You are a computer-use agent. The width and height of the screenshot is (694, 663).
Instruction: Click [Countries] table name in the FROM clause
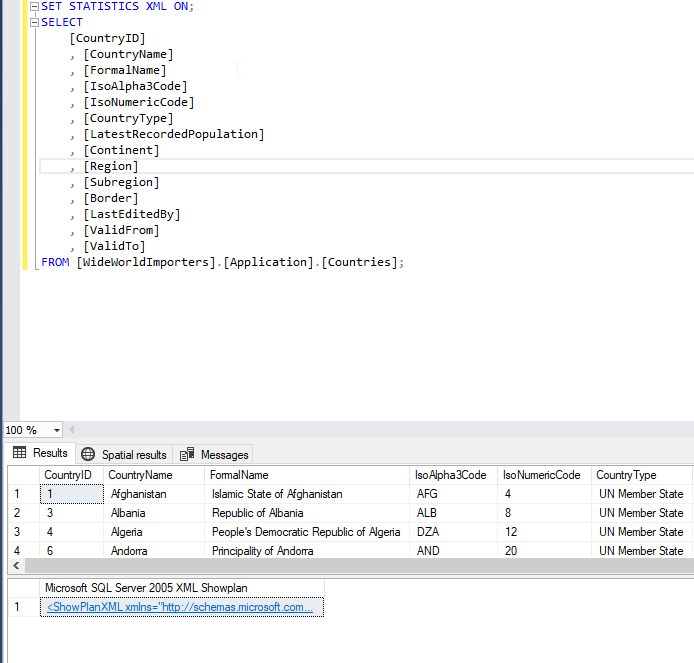click(359, 262)
